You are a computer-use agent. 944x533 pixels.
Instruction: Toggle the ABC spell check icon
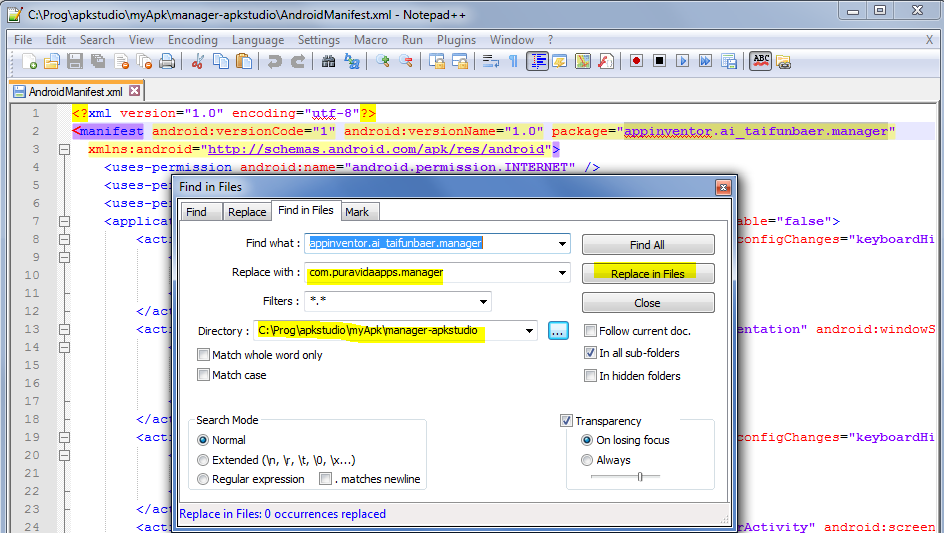760,62
